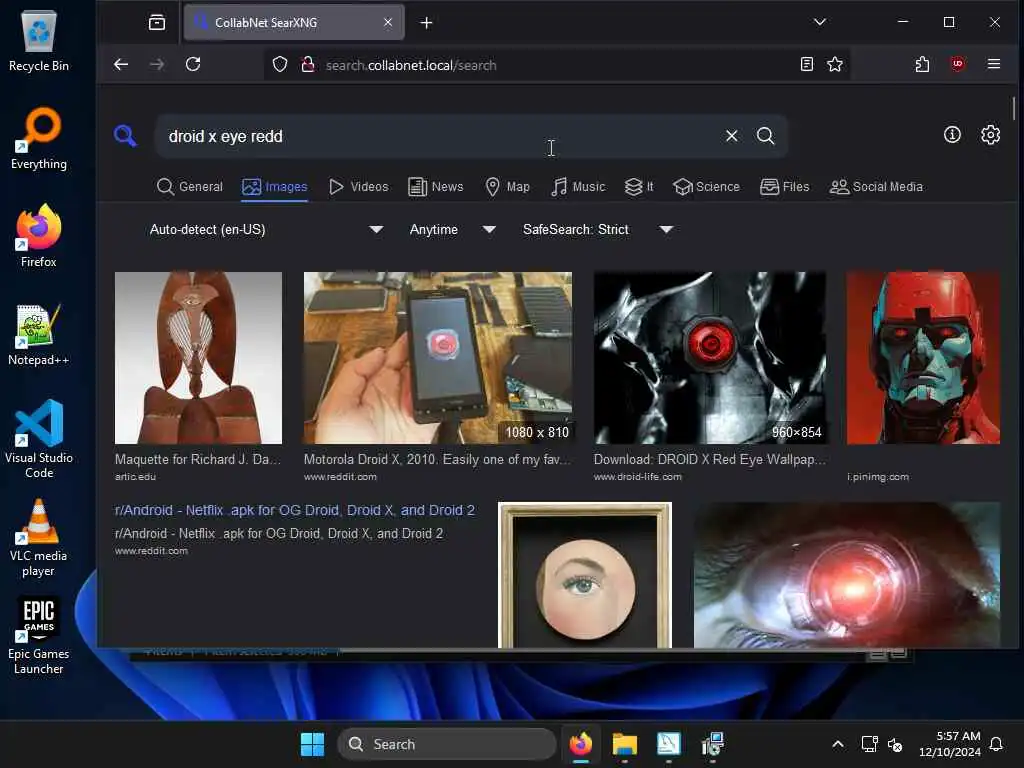Select Everything desktop shortcut
The height and width of the screenshot is (768, 1024).
tap(39, 138)
